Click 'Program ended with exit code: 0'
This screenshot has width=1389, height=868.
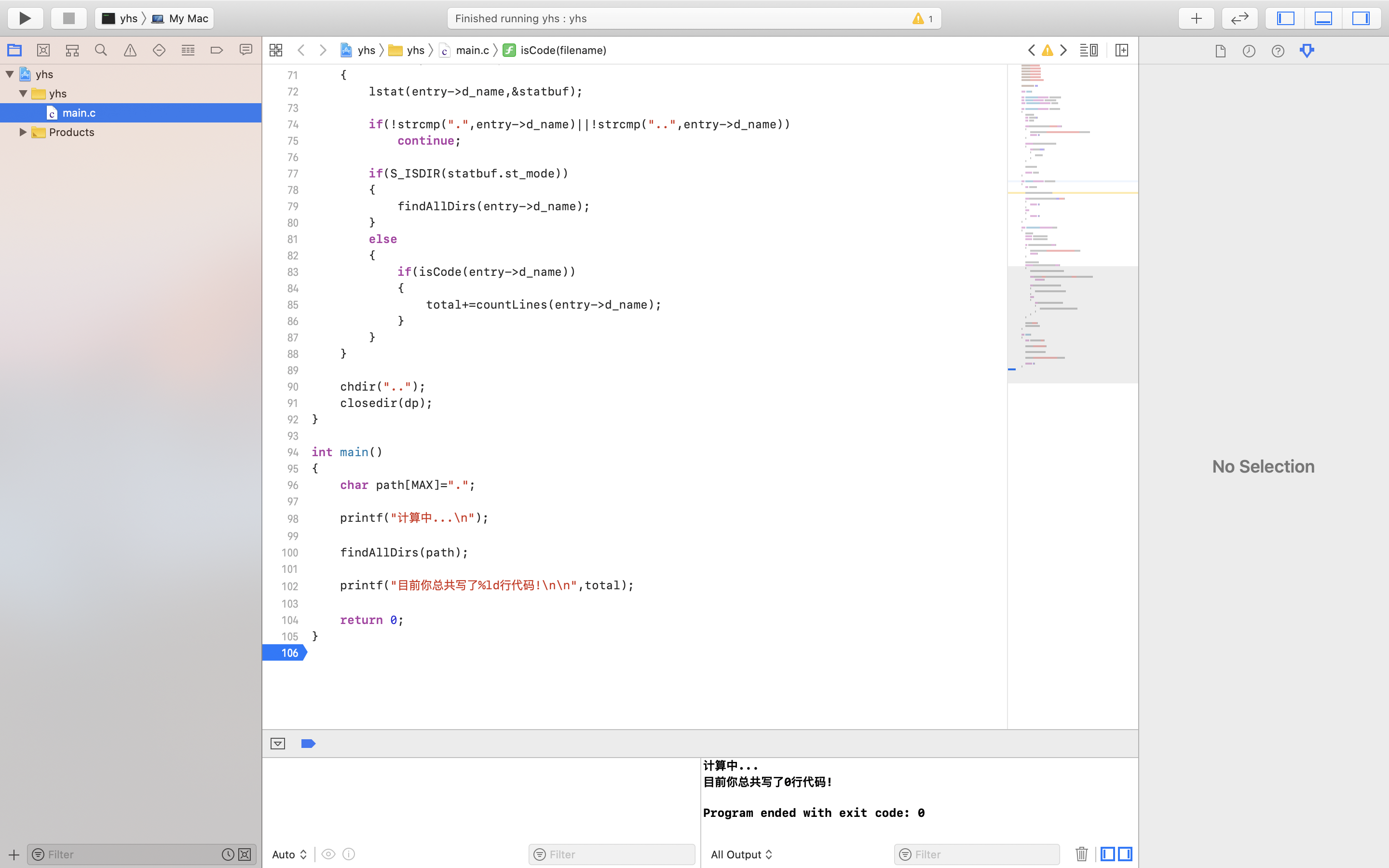813,813
